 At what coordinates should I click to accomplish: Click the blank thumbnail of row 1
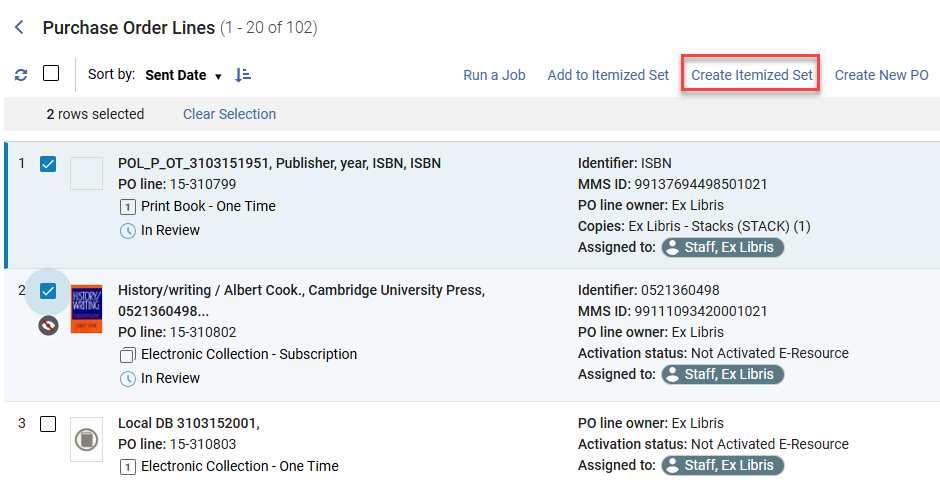point(86,174)
